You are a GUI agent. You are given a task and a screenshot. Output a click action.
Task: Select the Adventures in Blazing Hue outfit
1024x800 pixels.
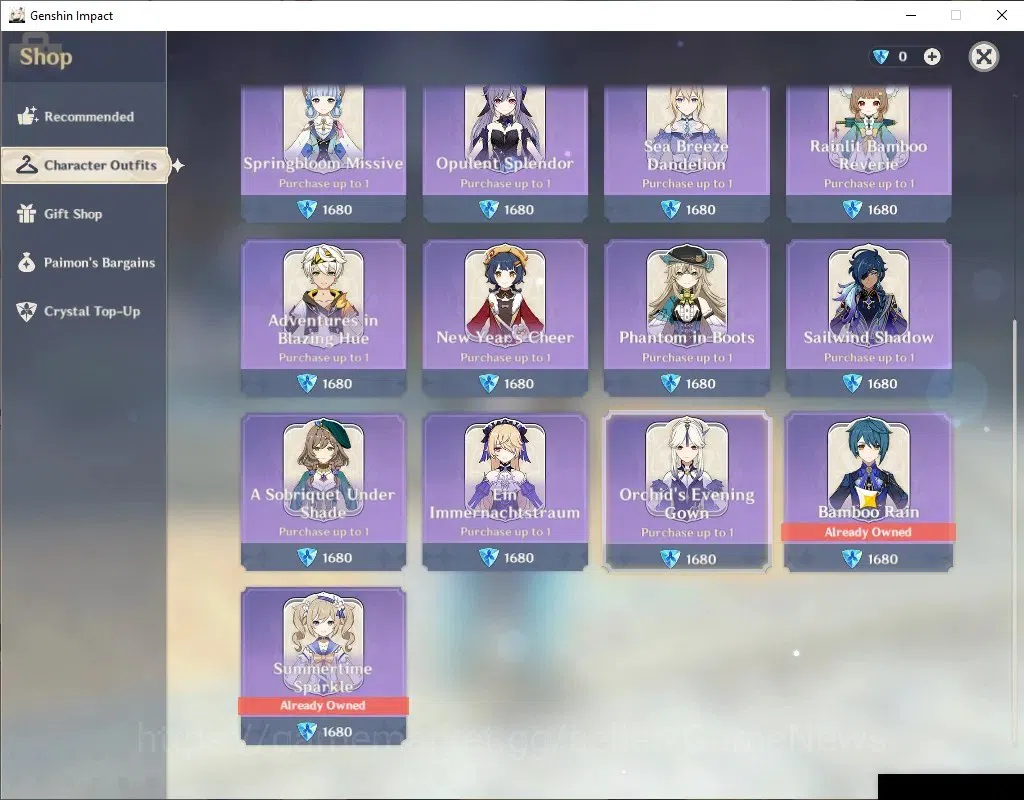[323, 318]
